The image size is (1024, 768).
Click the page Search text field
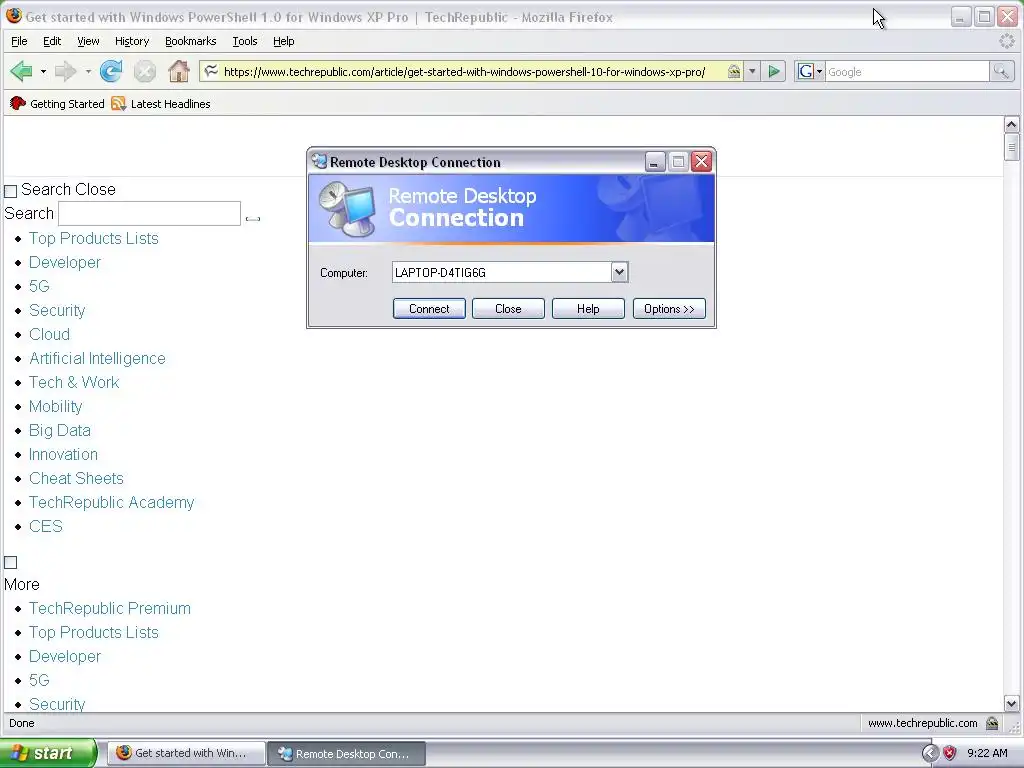click(x=150, y=214)
